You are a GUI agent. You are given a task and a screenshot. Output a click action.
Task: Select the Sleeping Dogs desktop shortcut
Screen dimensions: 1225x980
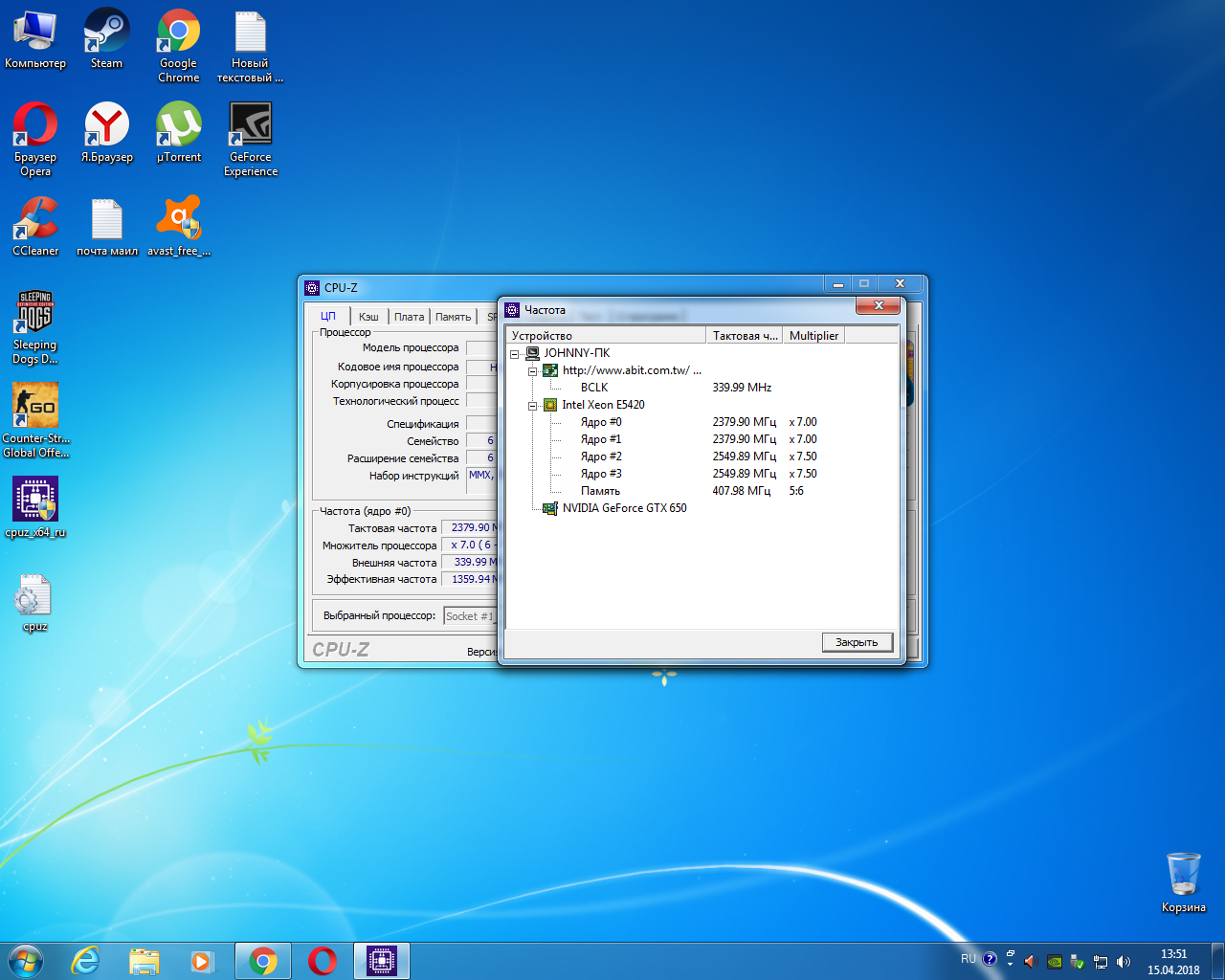pyautogui.click(x=35, y=327)
